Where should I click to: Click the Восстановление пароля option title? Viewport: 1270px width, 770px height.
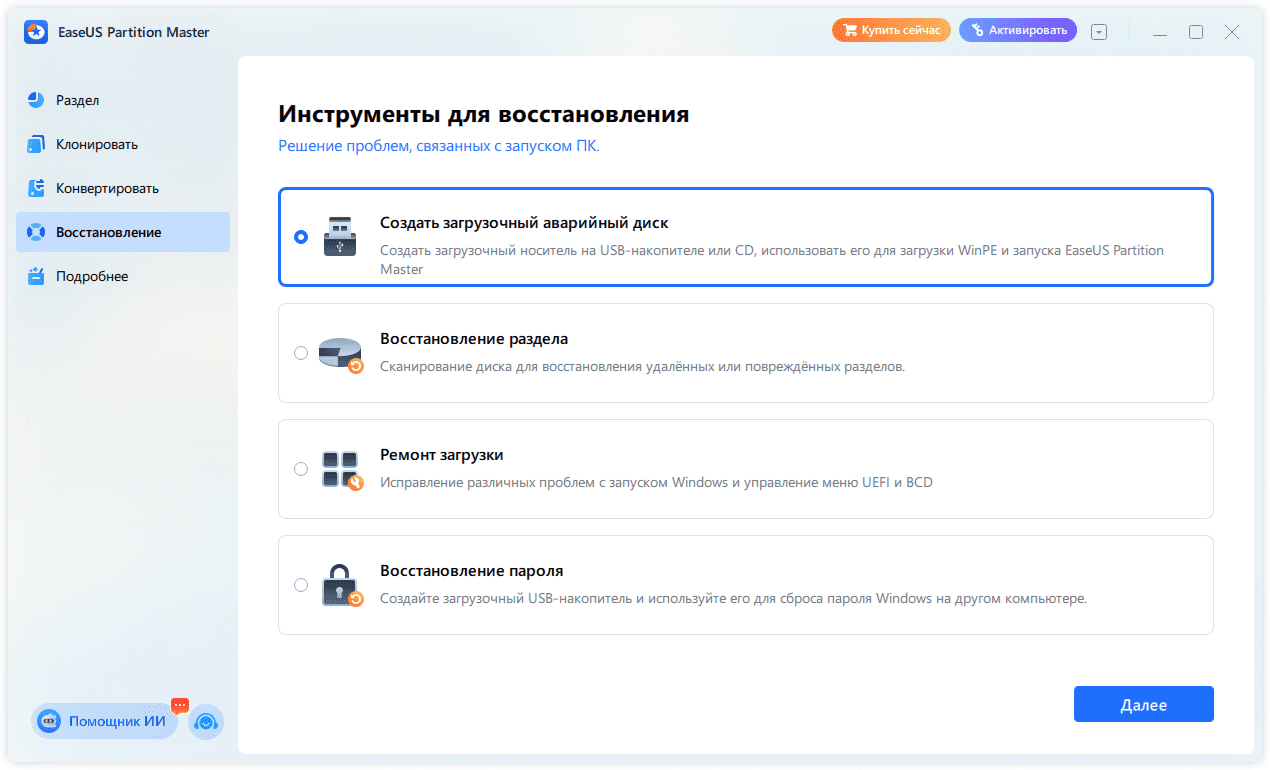tap(472, 571)
